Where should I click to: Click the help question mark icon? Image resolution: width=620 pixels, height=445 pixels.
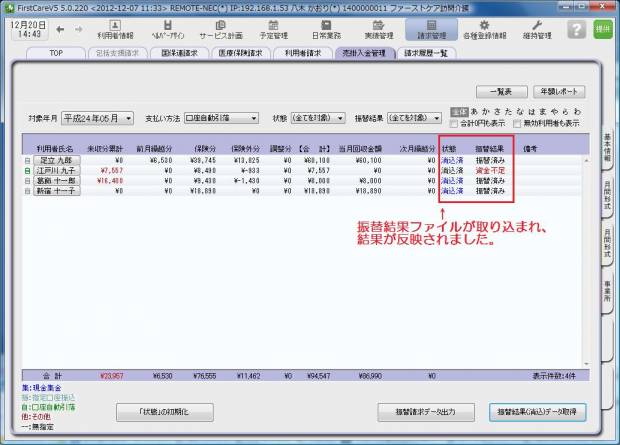pos(574,30)
